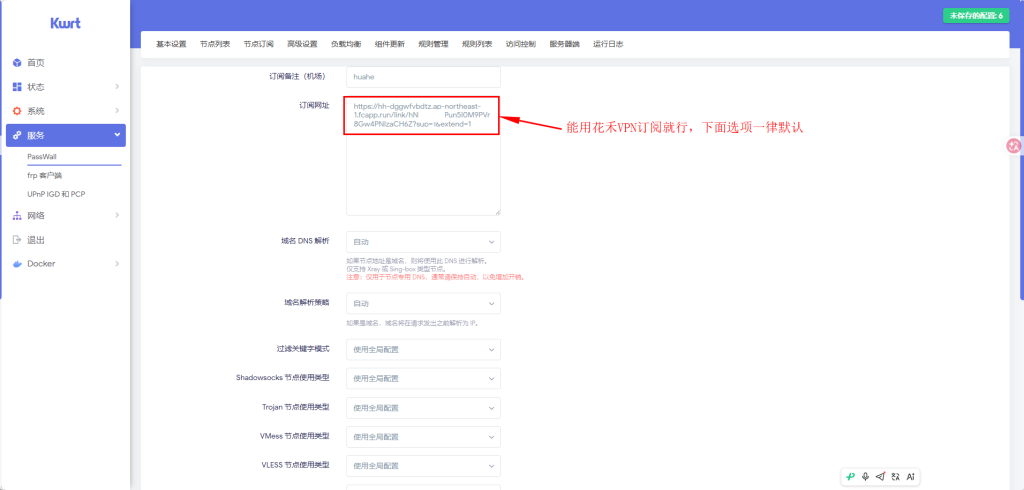Switch to the 高级设置 tab

(x=302, y=44)
